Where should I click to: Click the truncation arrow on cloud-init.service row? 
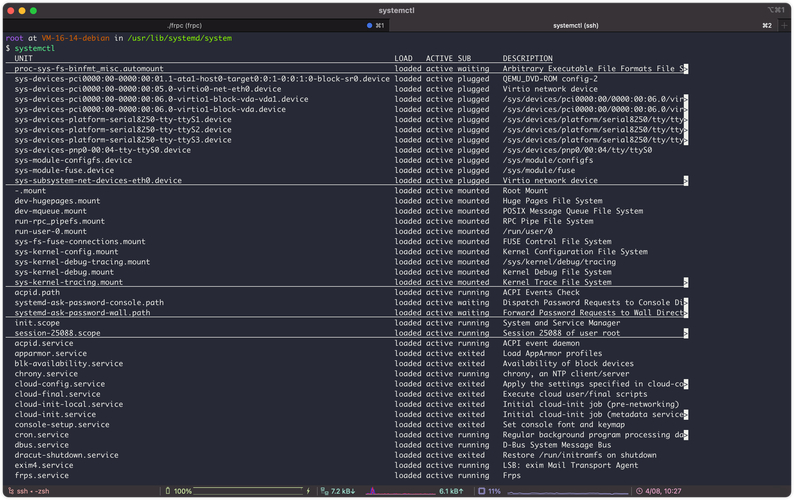coord(686,414)
